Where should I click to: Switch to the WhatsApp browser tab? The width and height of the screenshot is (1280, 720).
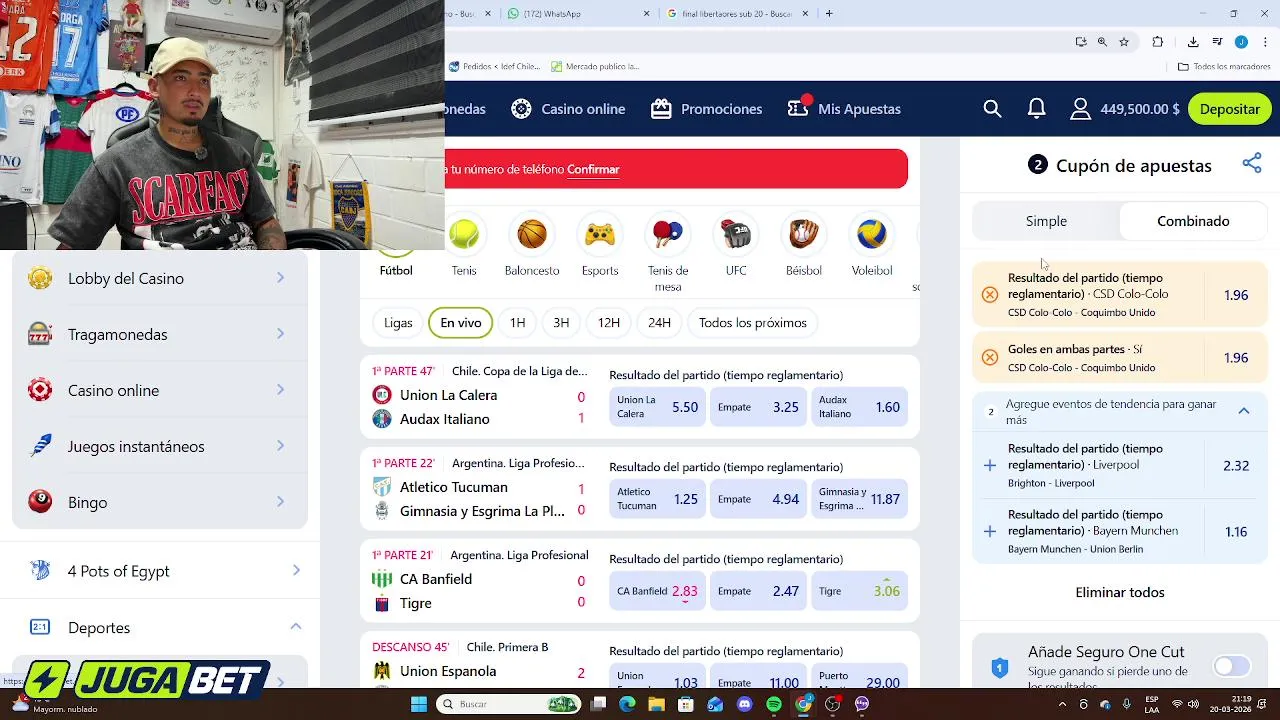578,14
